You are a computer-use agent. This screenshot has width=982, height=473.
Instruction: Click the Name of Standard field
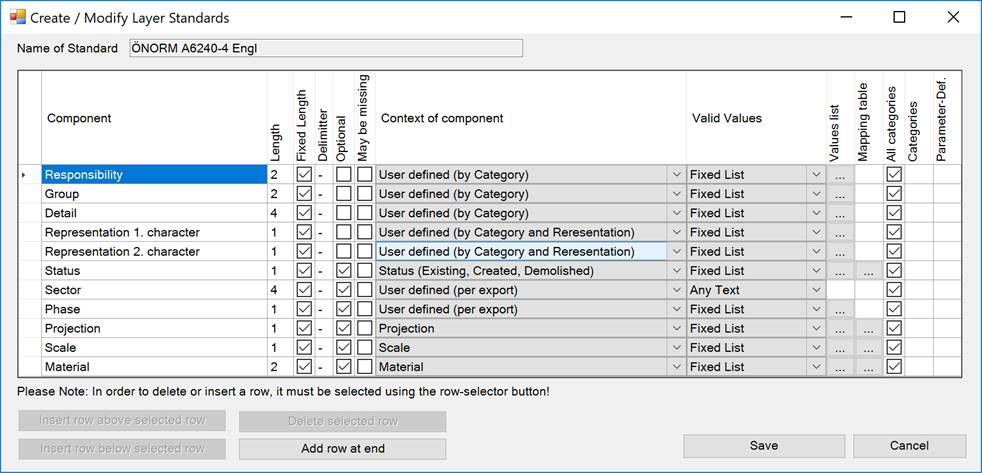pos(326,48)
